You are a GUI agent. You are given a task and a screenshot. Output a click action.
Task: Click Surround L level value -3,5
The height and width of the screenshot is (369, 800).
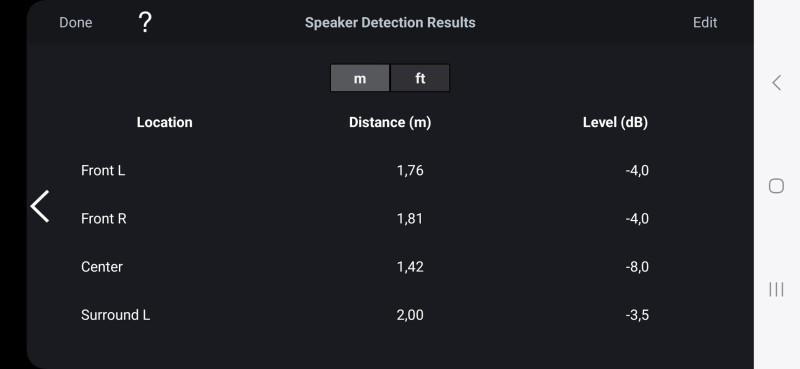(x=637, y=315)
